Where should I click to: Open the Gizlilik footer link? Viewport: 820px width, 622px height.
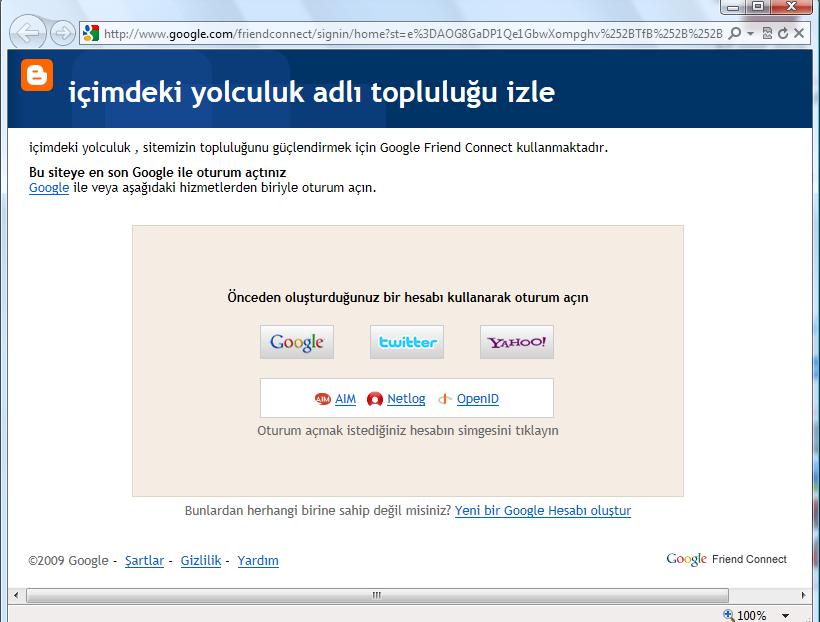[x=201, y=561]
